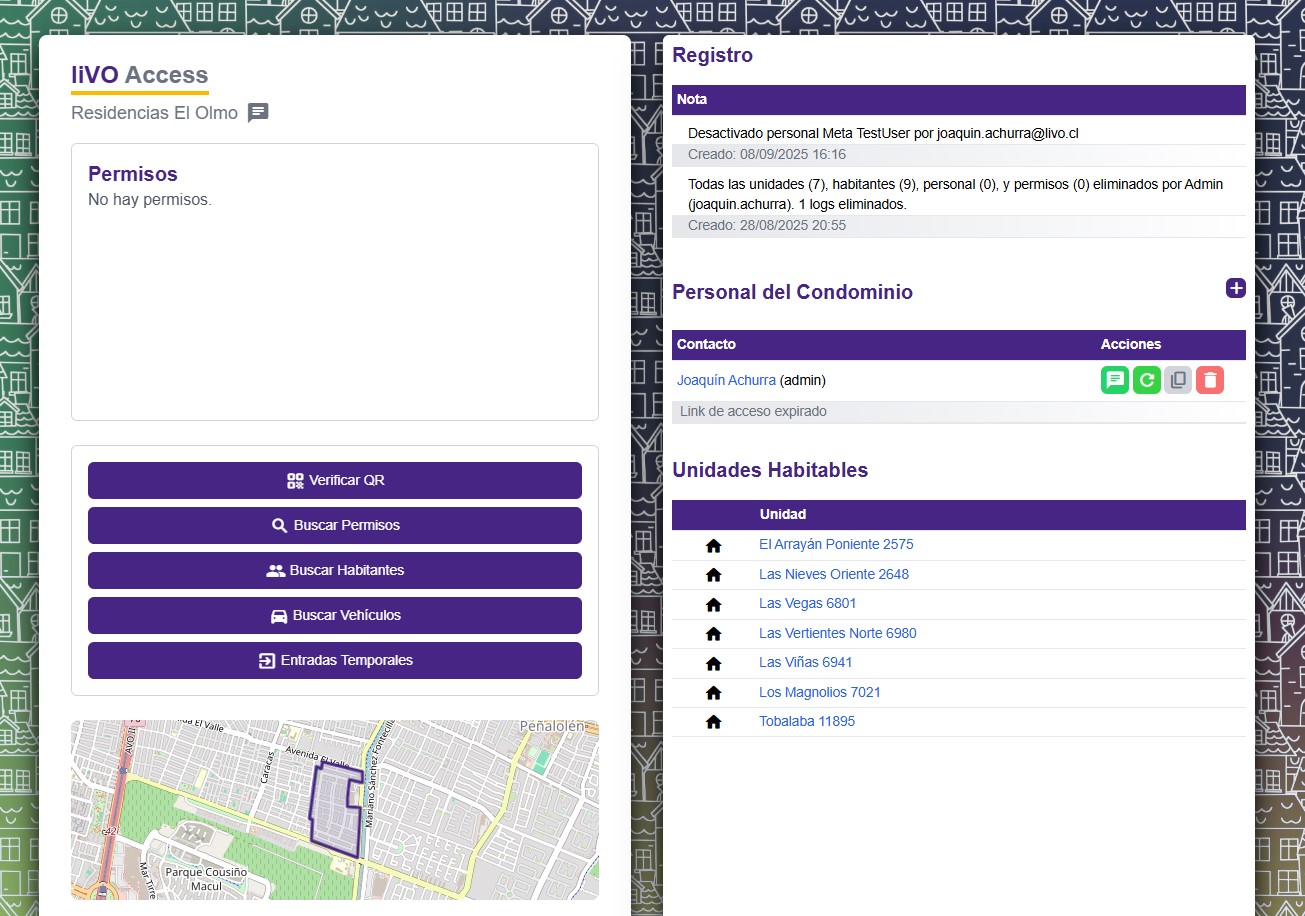This screenshot has width=1305, height=916.
Task: Open unit Las Nieves Oriente 2648
Action: [834, 574]
